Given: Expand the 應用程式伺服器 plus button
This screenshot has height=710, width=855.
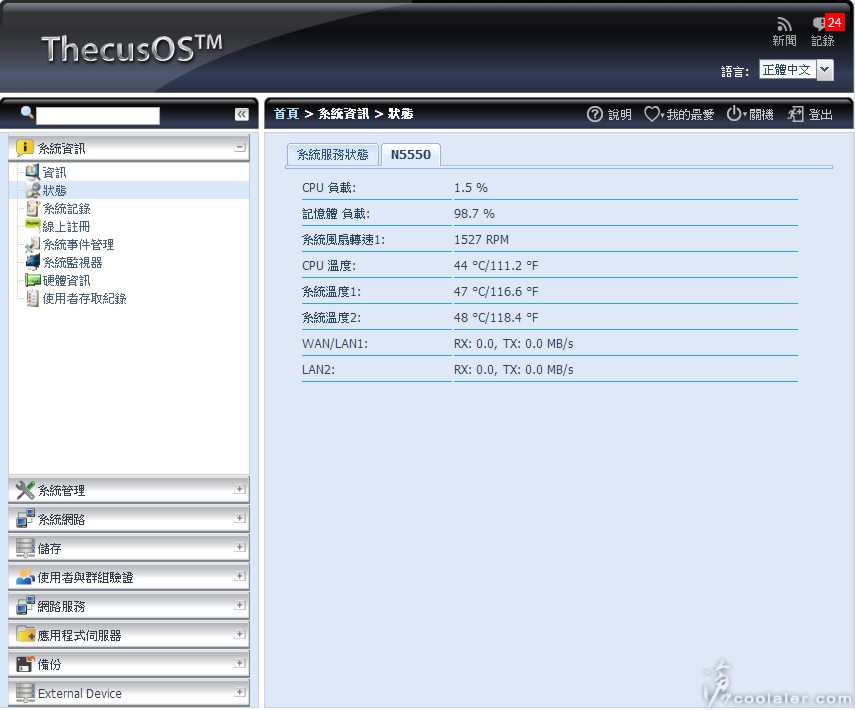Looking at the screenshot, I should (239, 634).
